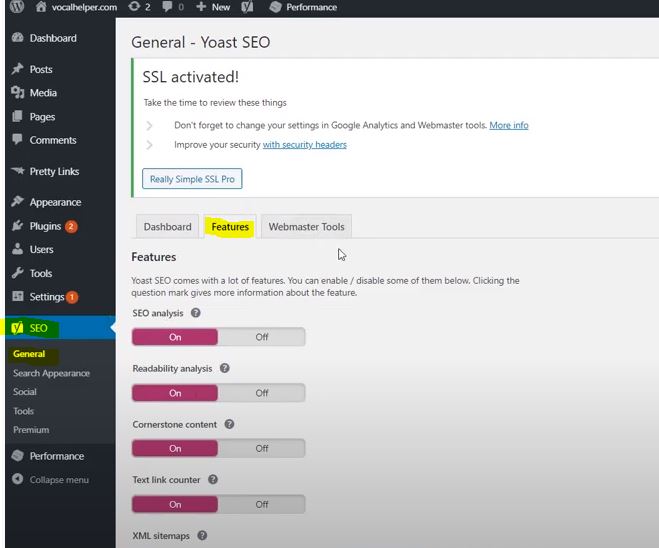
Task: Open the Pretty Links menu label
Action: click(x=54, y=171)
